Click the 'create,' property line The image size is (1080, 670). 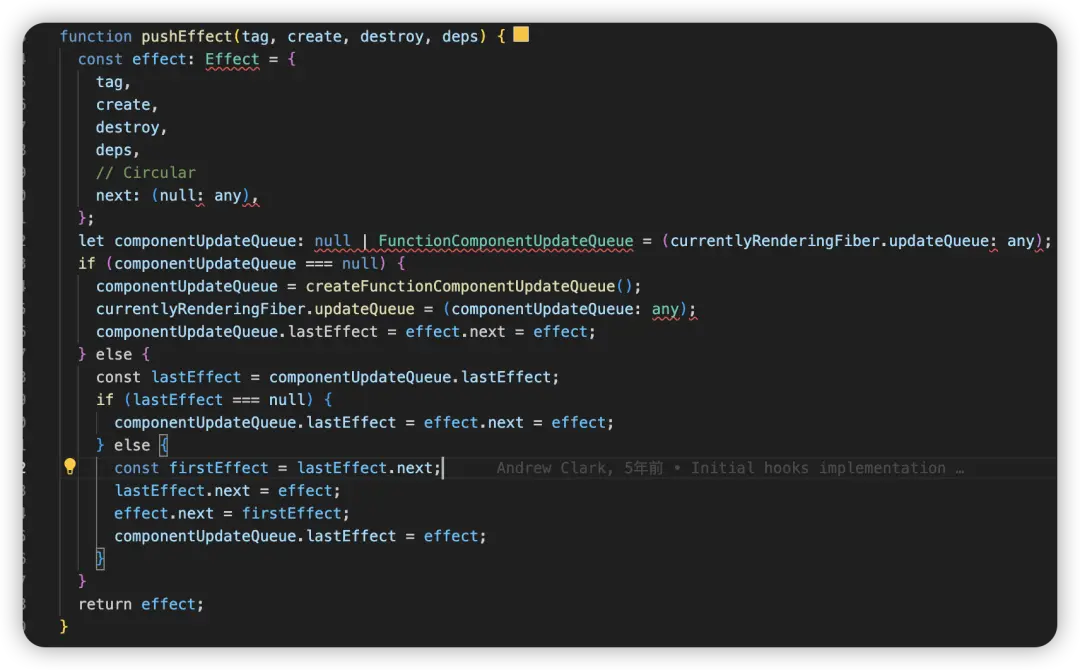[x=127, y=105]
